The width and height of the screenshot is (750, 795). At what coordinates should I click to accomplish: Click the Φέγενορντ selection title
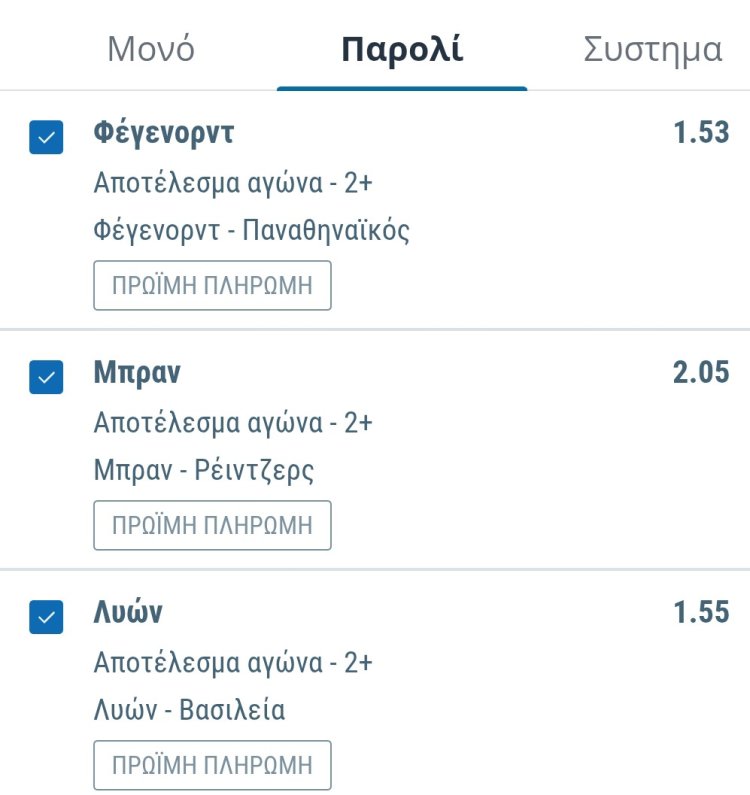(x=163, y=133)
